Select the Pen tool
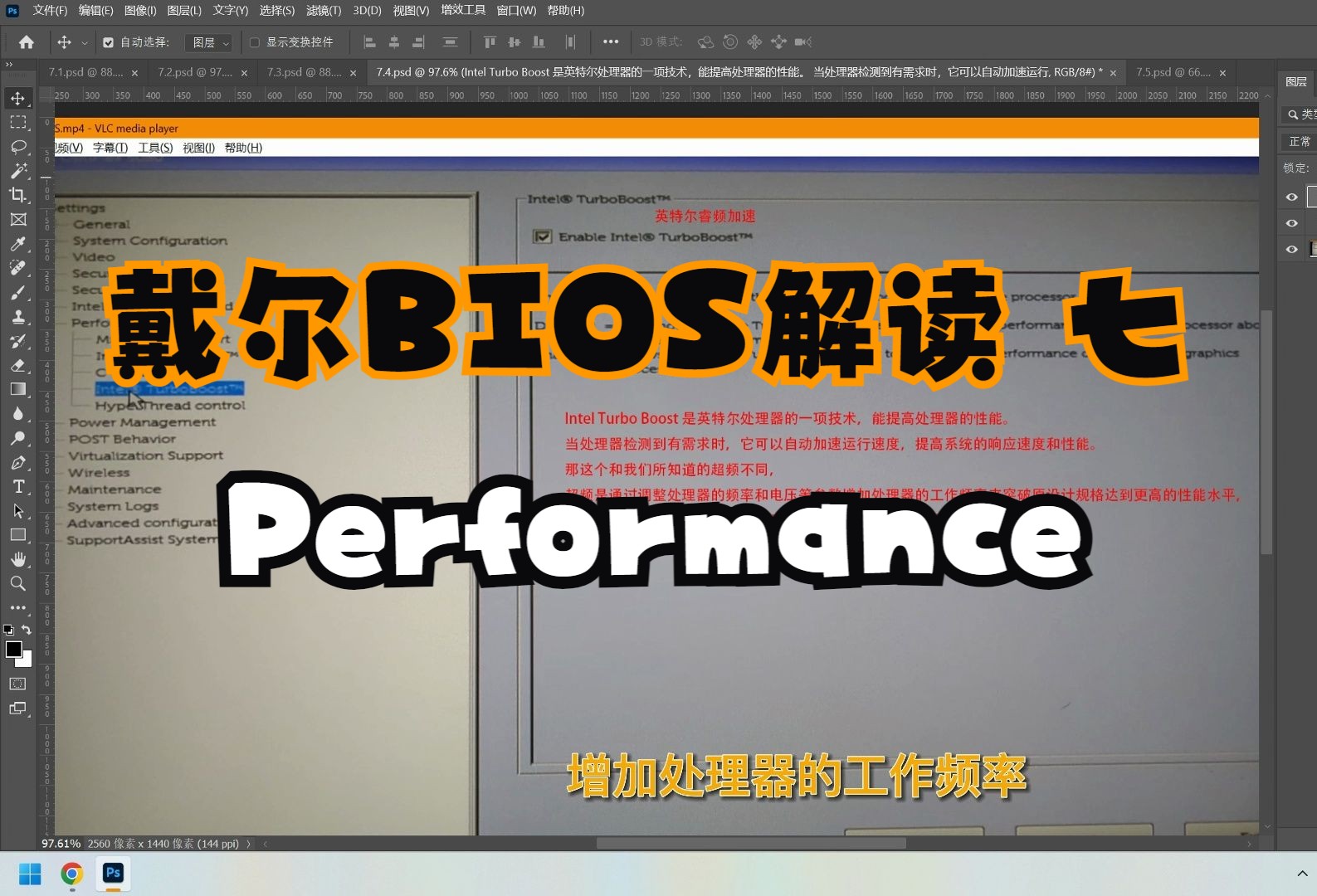 (17, 462)
